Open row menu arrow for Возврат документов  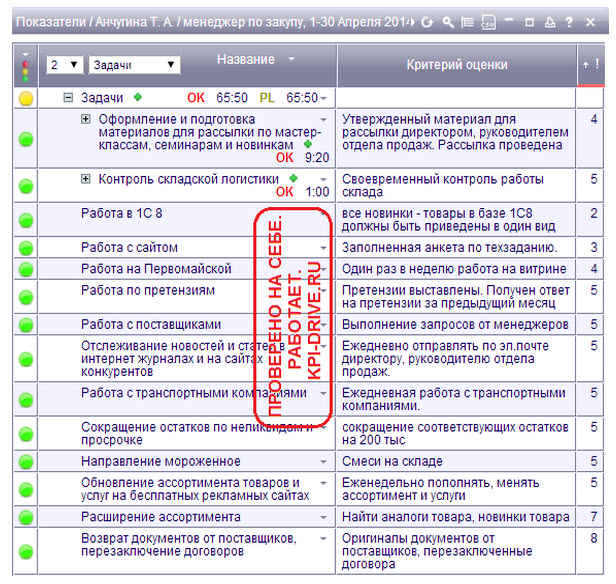323,538
